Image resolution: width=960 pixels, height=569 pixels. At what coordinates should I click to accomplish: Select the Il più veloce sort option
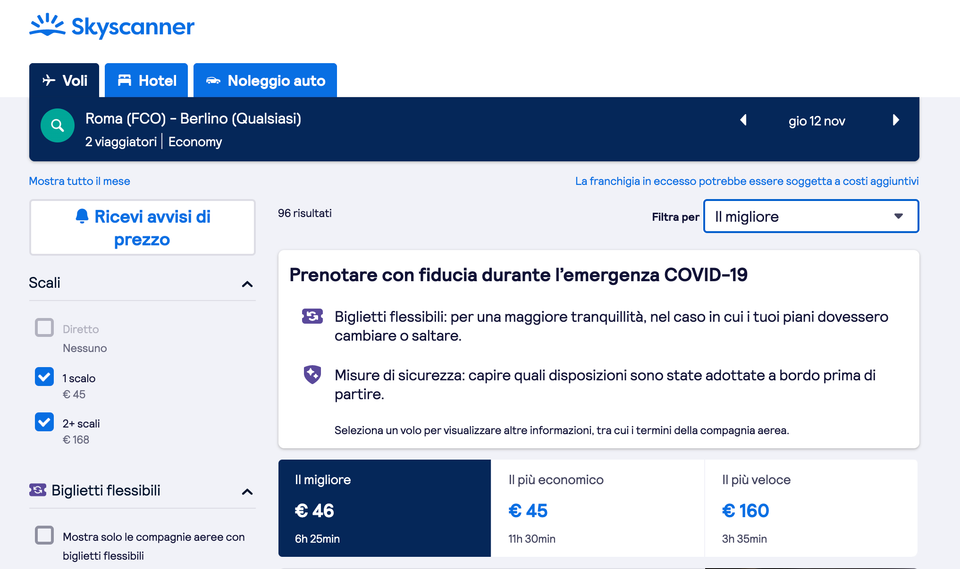point(811,508)
